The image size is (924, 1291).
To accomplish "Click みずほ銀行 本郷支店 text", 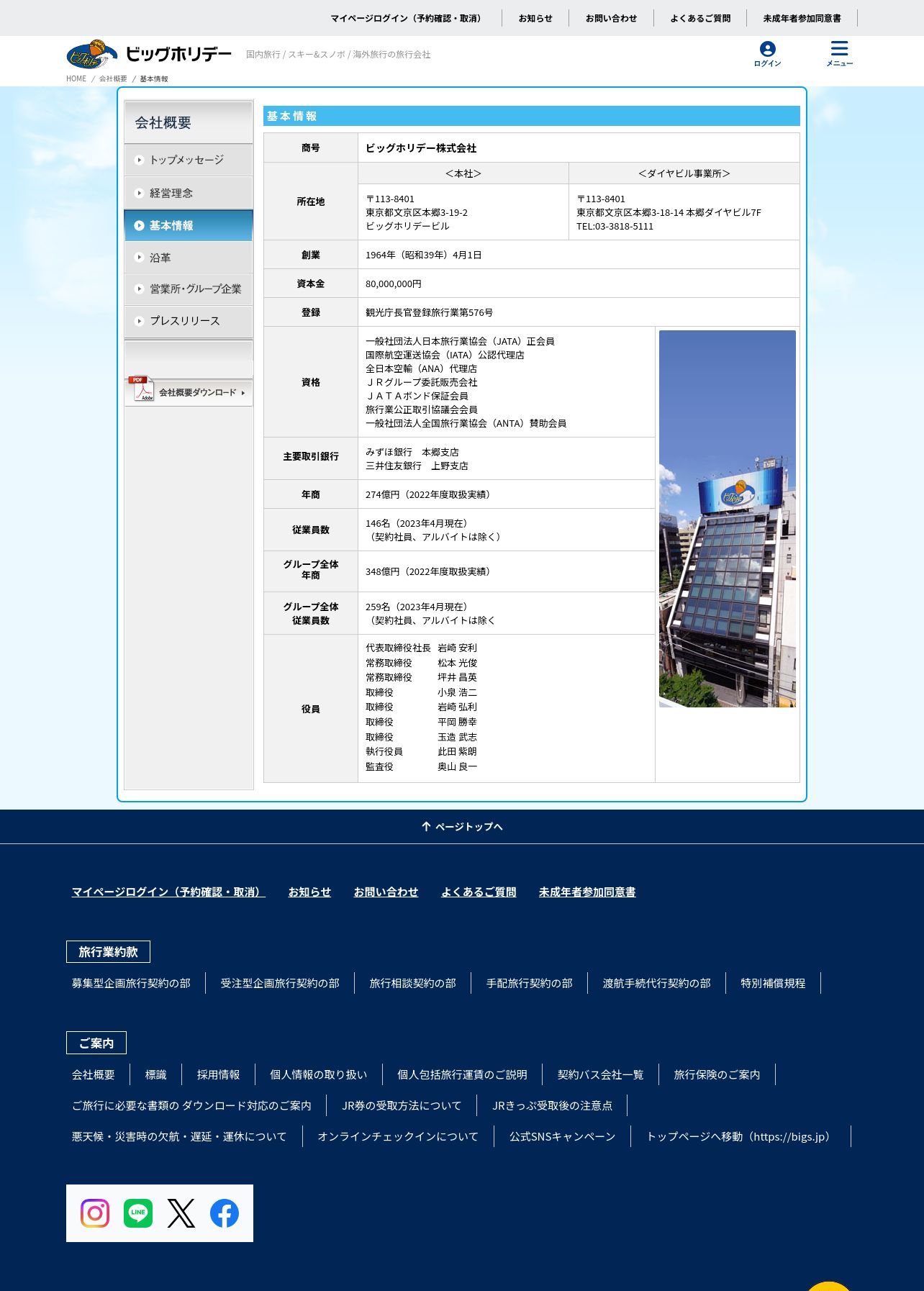I will [x=412, y=452].
